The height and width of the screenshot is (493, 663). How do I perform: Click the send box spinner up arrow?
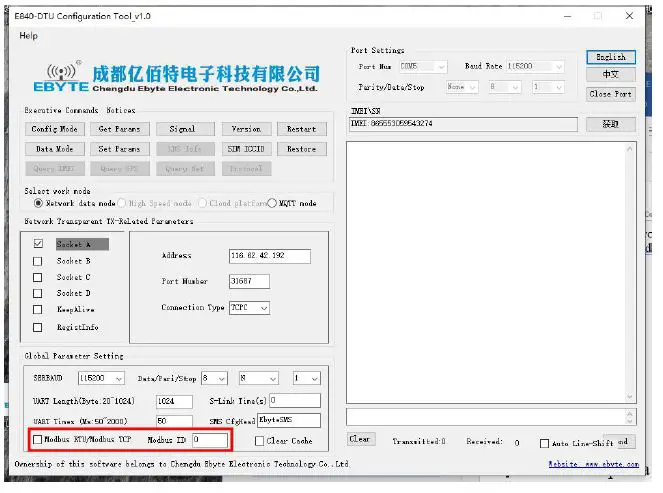point(630,413)
